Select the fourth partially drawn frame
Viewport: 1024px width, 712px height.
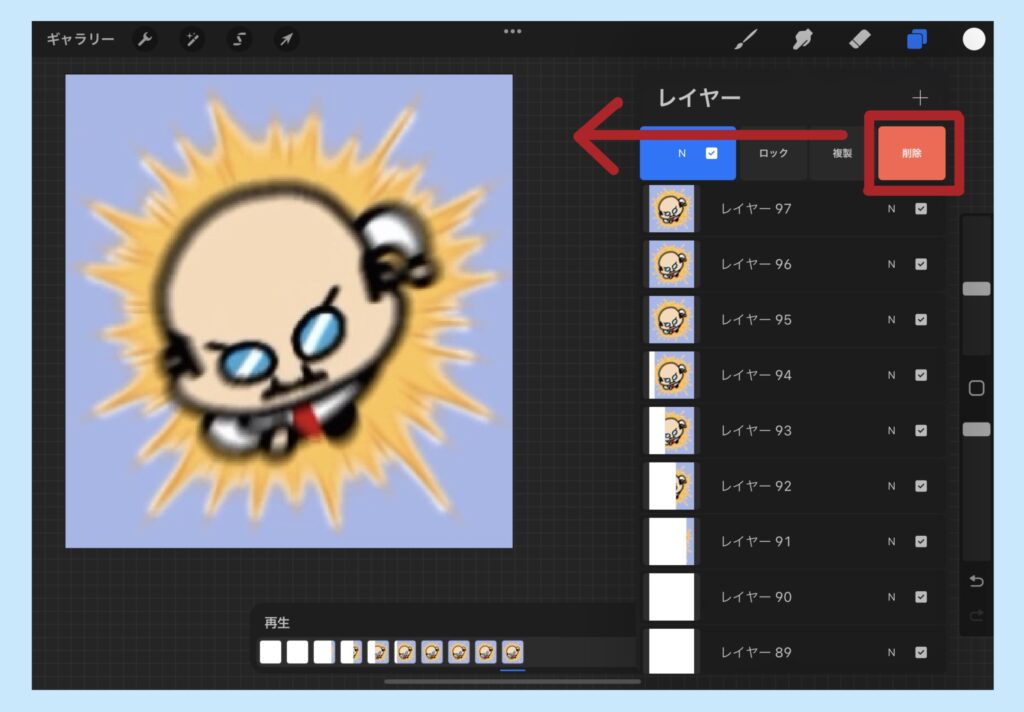tap(351, 652)
